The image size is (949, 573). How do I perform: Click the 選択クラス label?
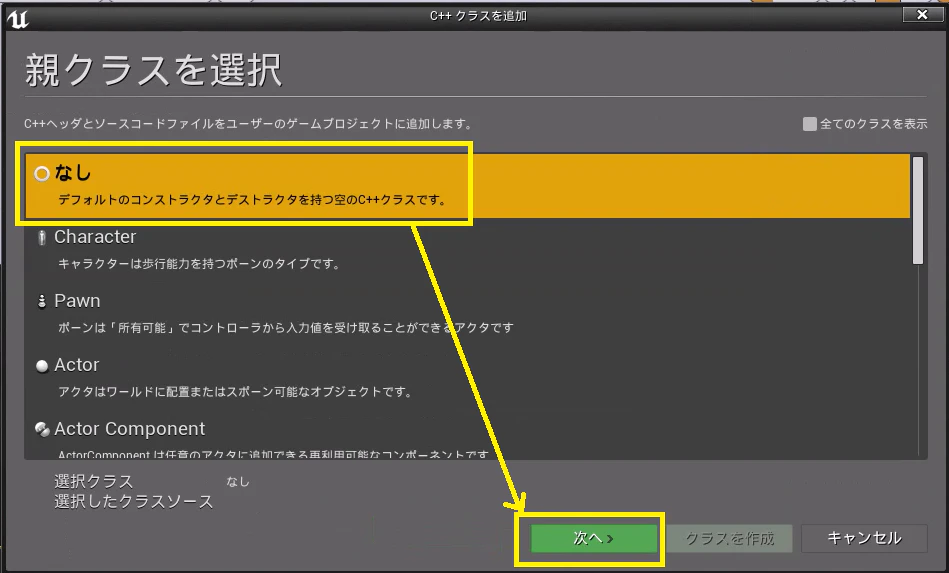(x=94, y=482)
